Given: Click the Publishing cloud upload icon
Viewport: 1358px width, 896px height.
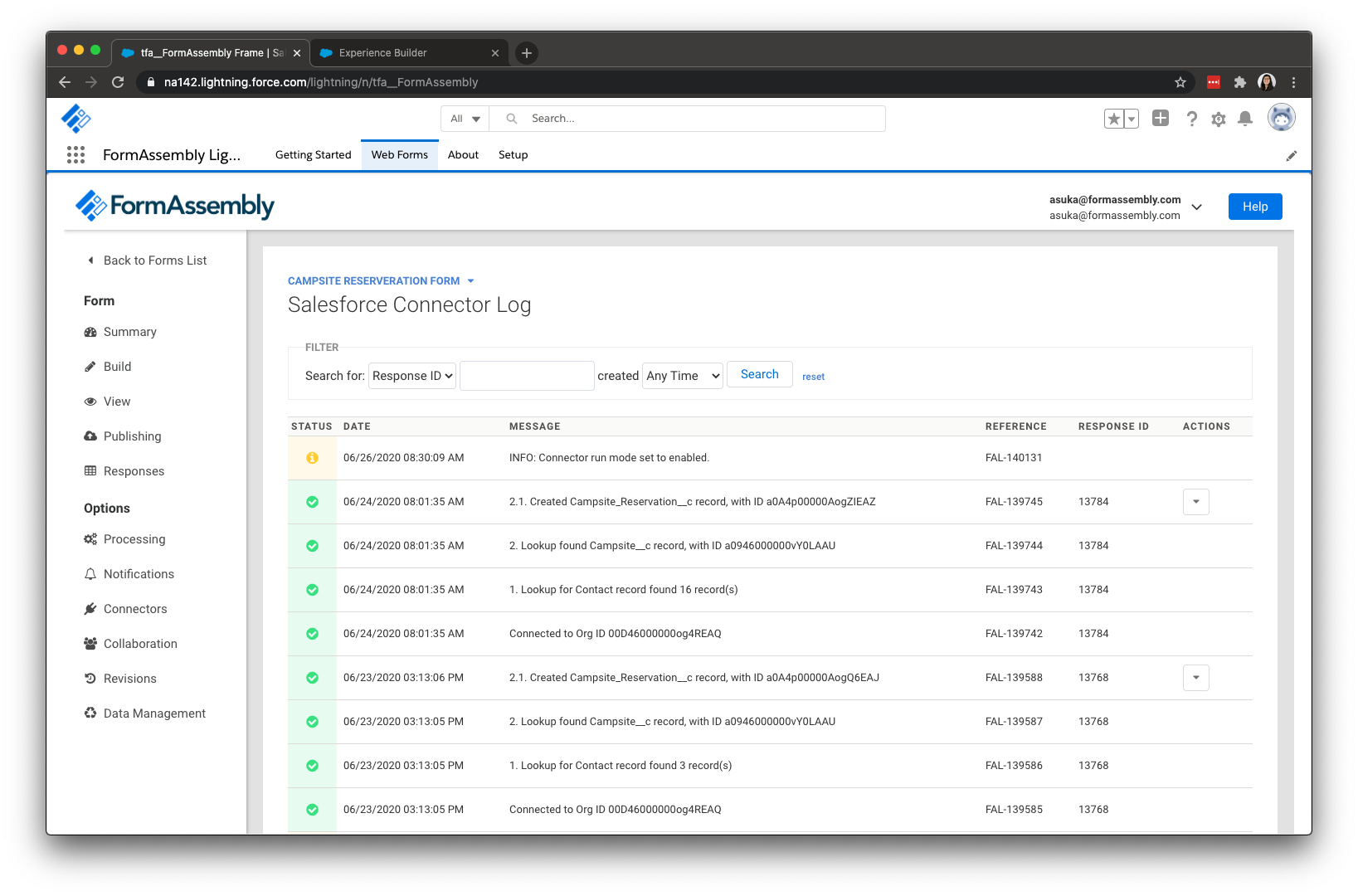Looking at the screenshot, I should tap(91, 436).
